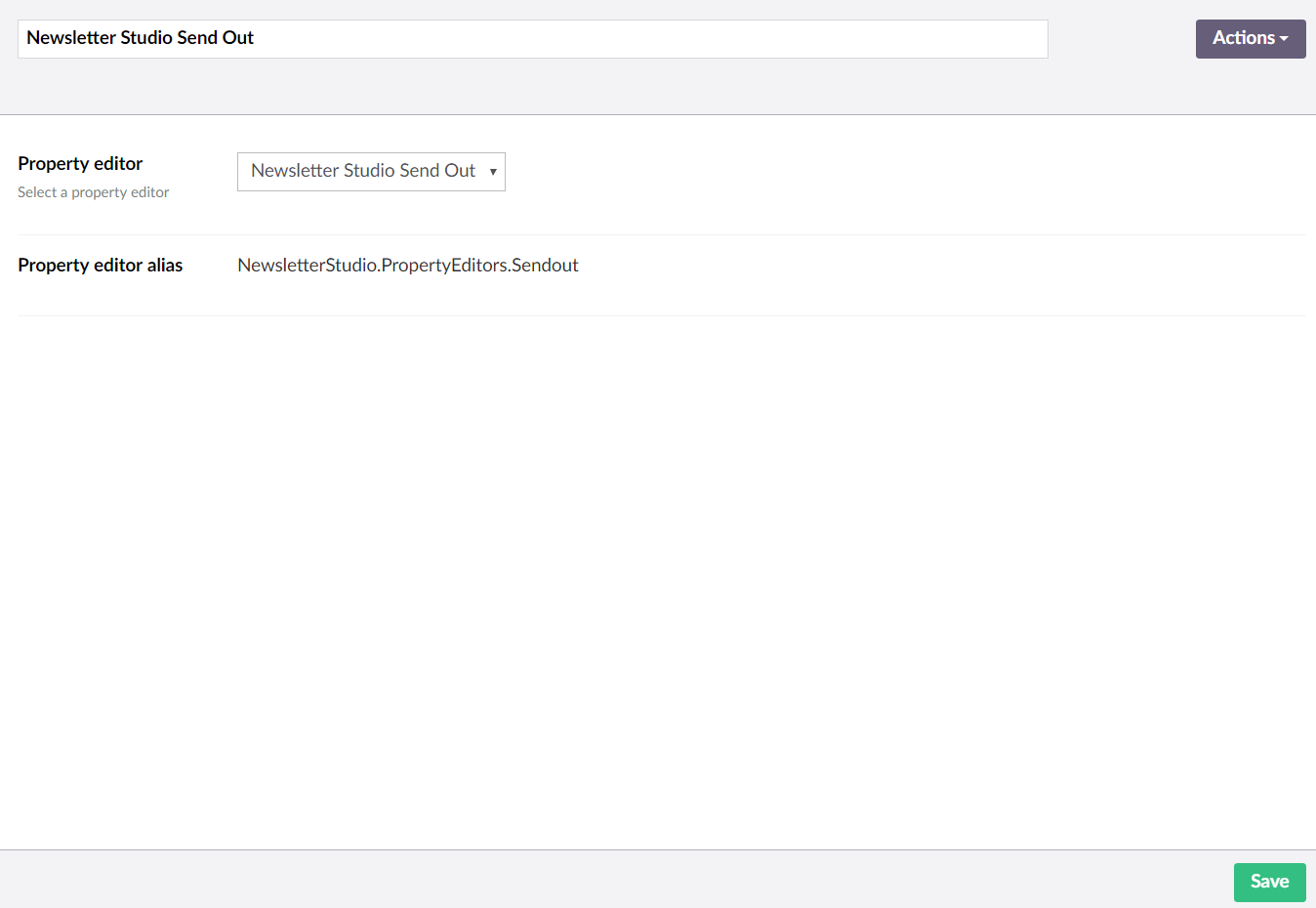Image resolution: width=1316 pixels, height=908 pixels.
Task: Open the Actions dropdown menu
Action: point(1251,39)
